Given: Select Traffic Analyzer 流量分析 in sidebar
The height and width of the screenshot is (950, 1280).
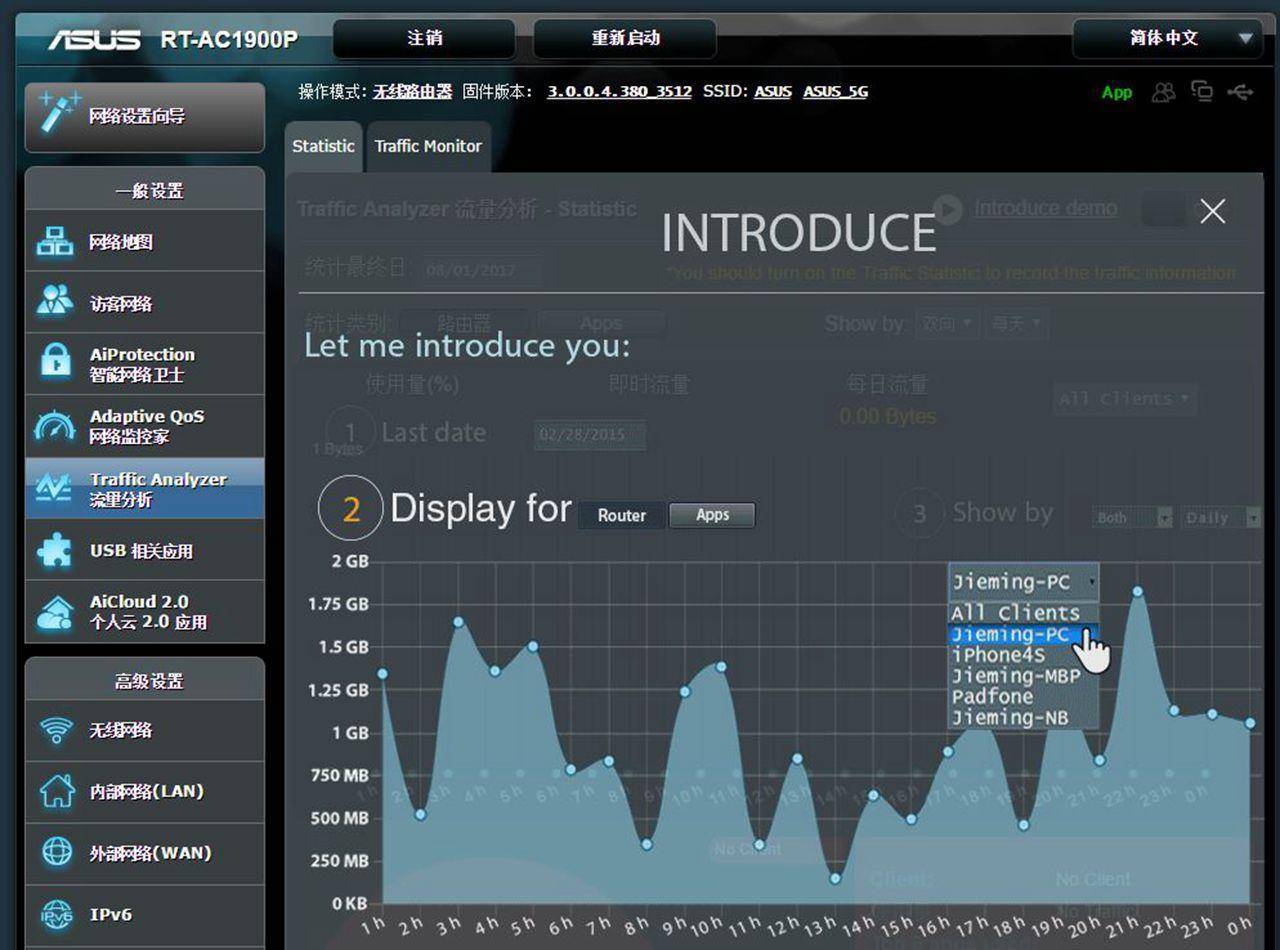Looking at the screenshot, I should [x=145, y=488].
